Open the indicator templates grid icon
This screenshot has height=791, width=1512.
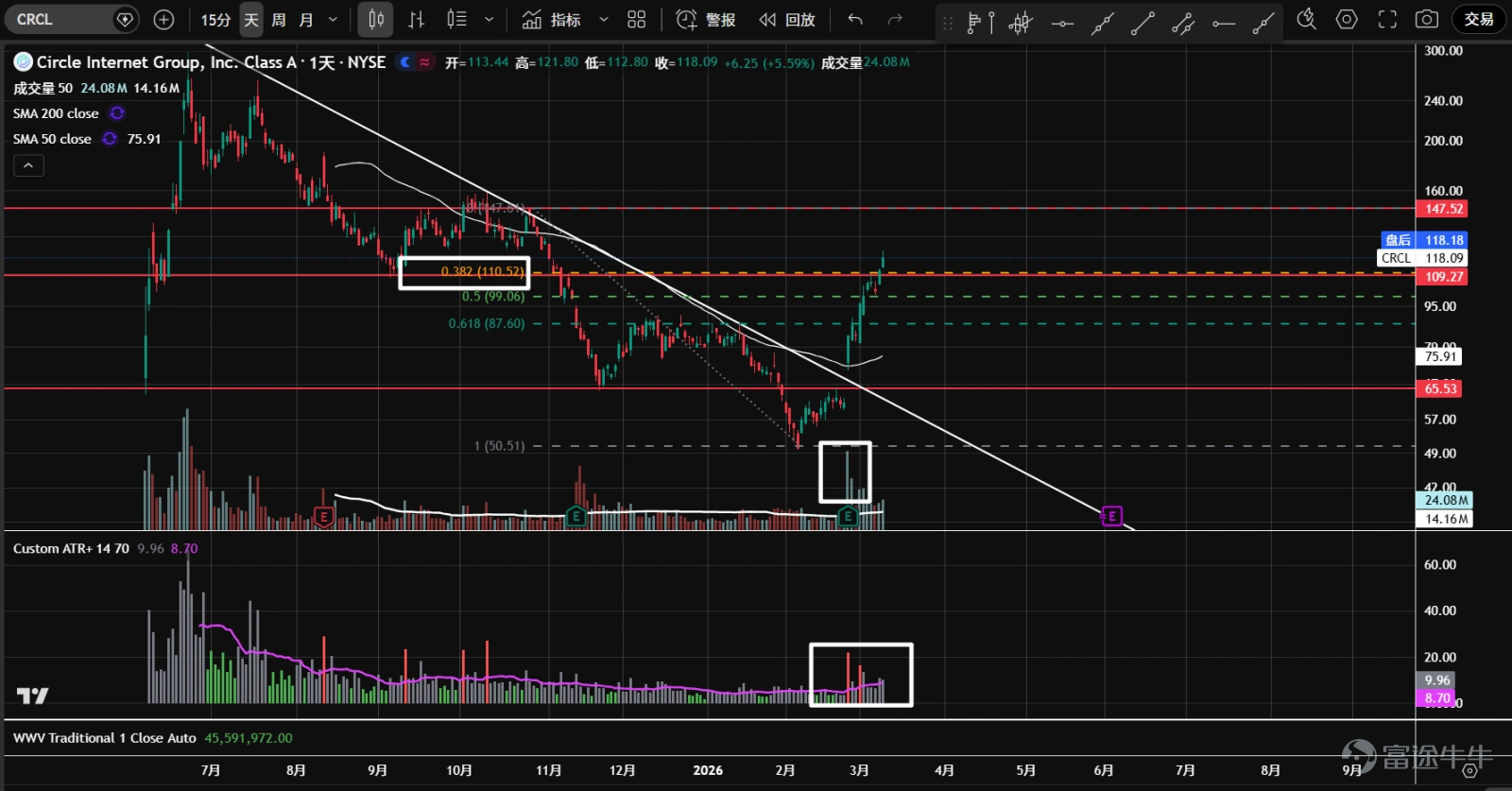coord(637,19)
